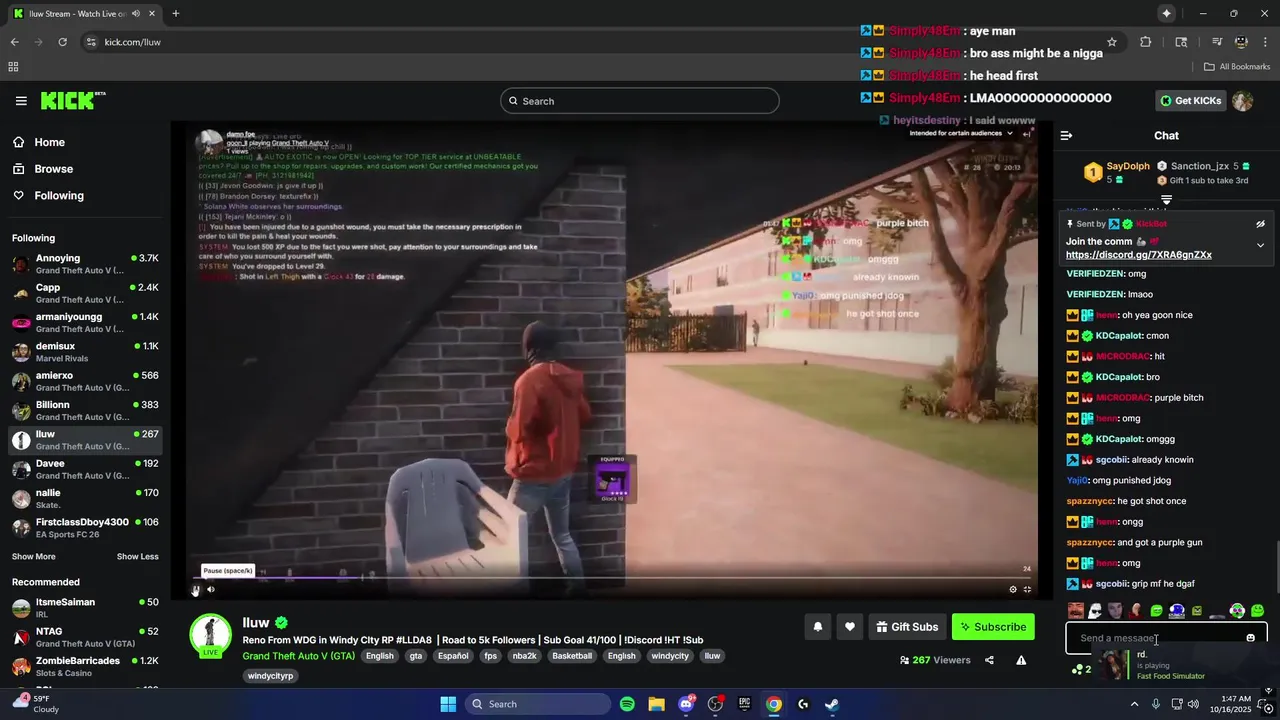Open FirstclassDboy4300 channel
The height and width of the screenshot is (720, 1280).
point(85,527)
